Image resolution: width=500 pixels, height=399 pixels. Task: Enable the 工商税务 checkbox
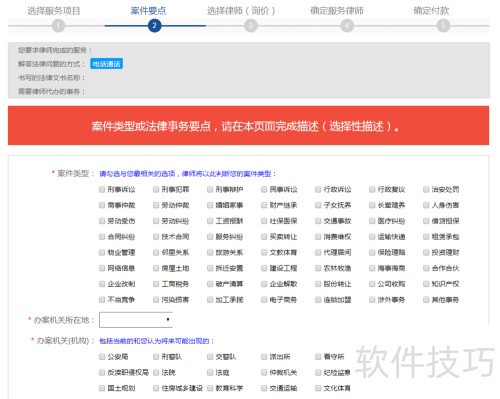[156, 284]
